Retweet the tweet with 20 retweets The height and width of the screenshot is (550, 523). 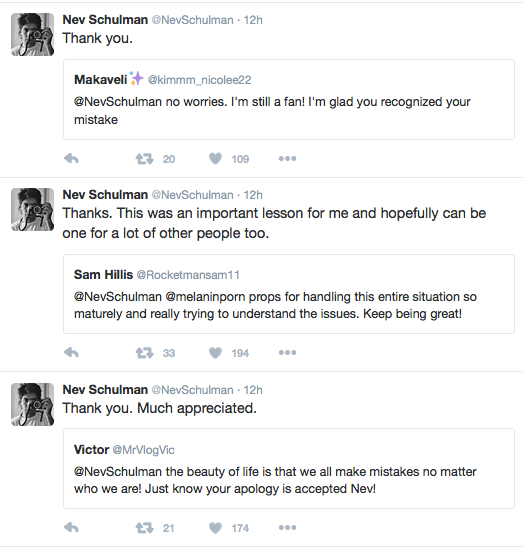(145, 159)
